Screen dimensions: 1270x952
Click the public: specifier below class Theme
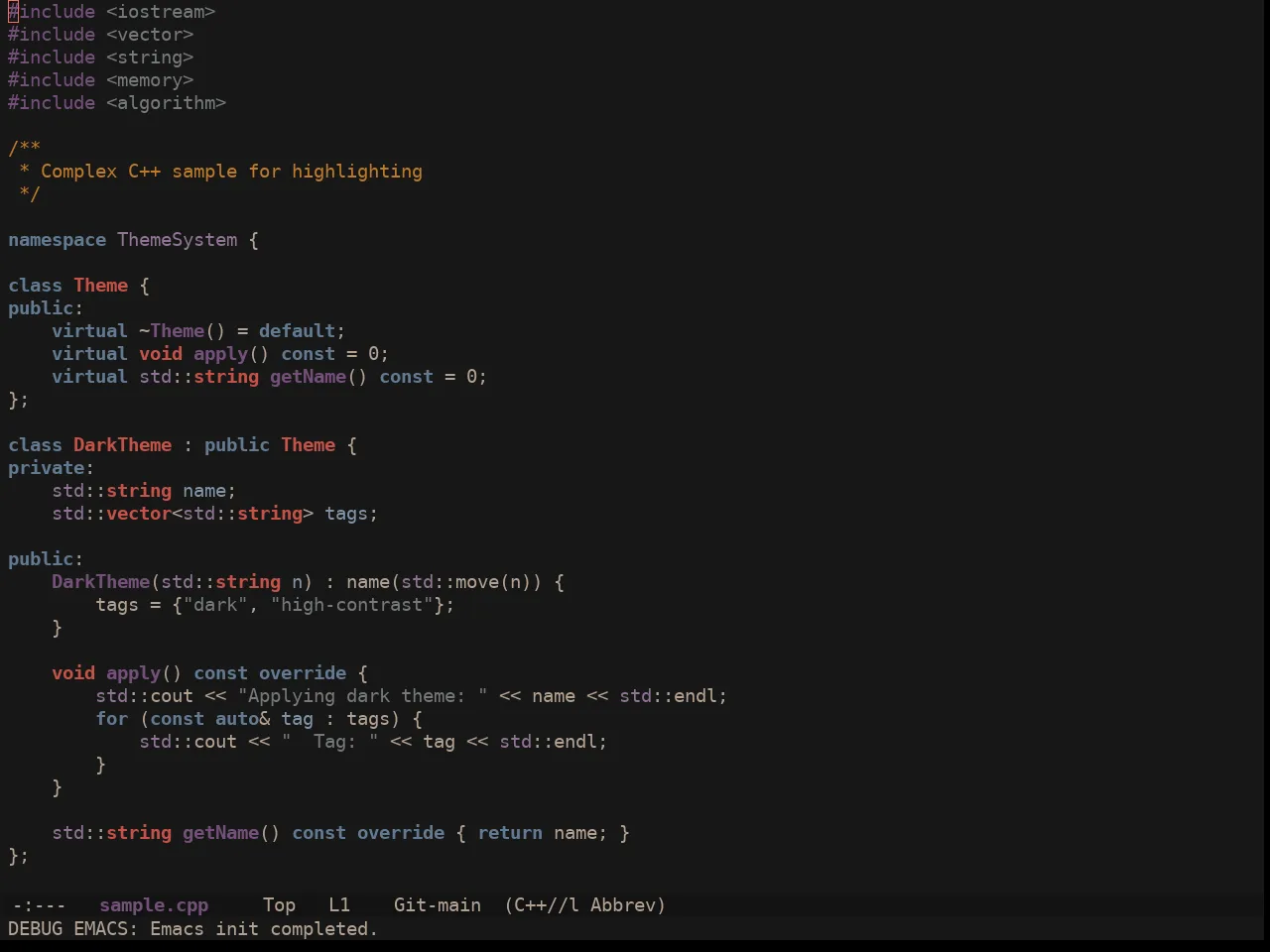(x=46, y=308)
